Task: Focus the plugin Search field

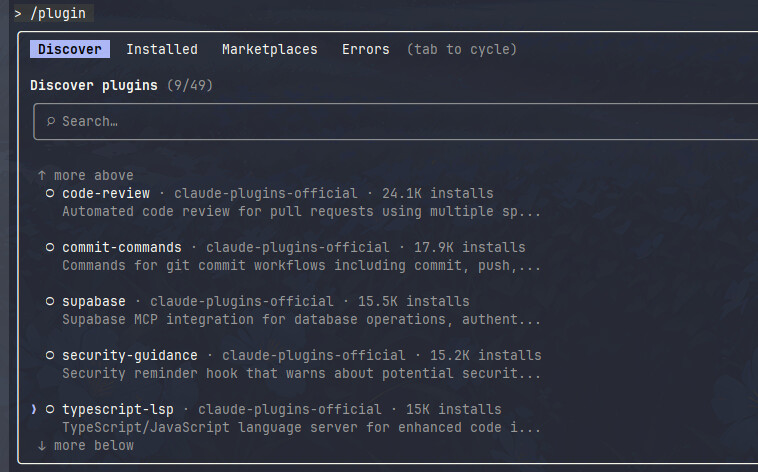Action: point(395,121)
